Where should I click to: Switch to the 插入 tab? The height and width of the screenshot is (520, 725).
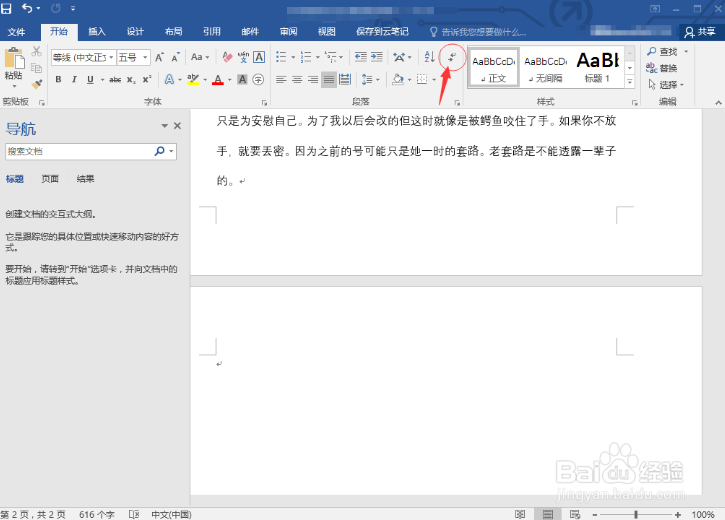(97, 31)
